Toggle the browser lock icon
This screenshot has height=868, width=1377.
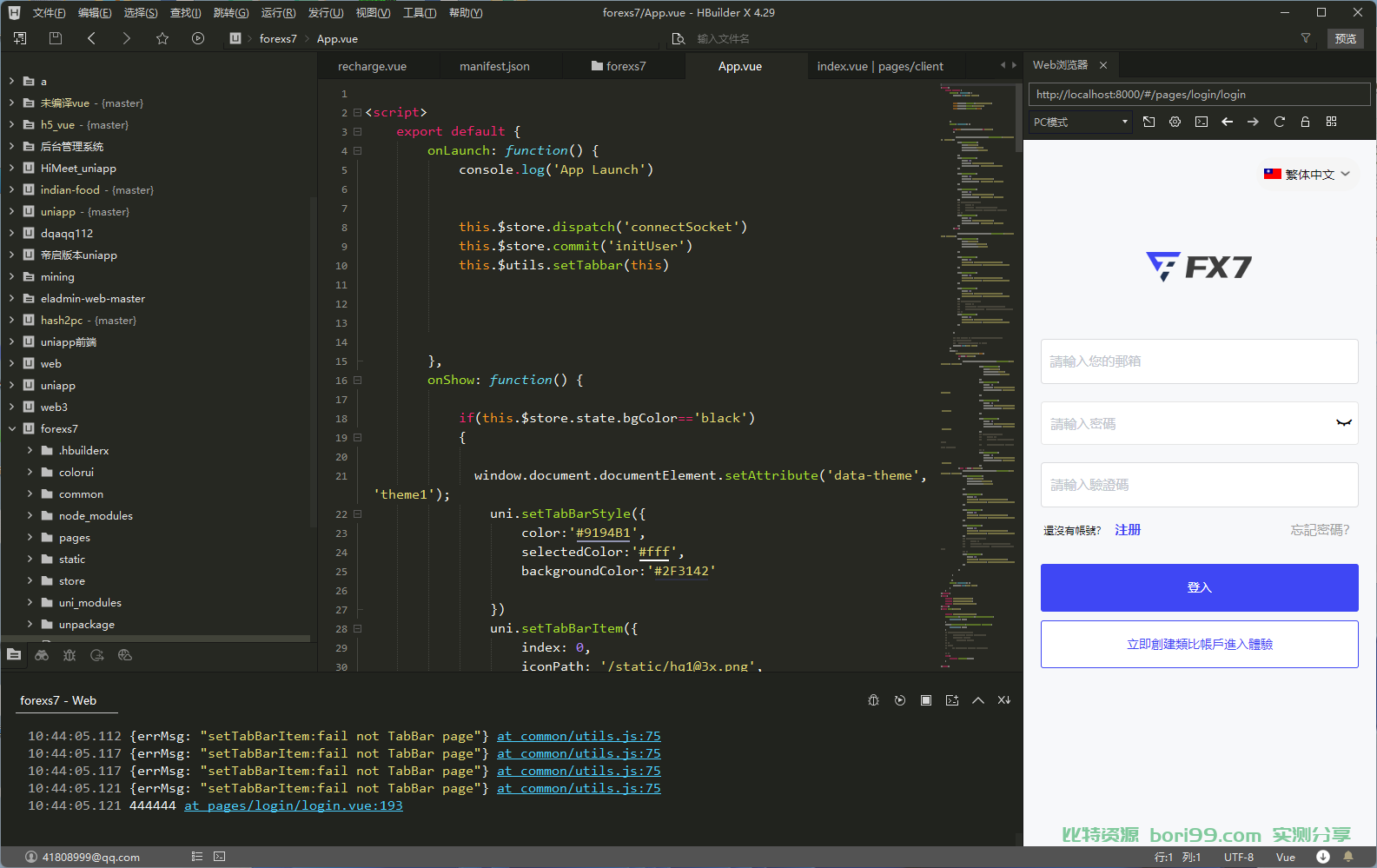point(1305,122)
